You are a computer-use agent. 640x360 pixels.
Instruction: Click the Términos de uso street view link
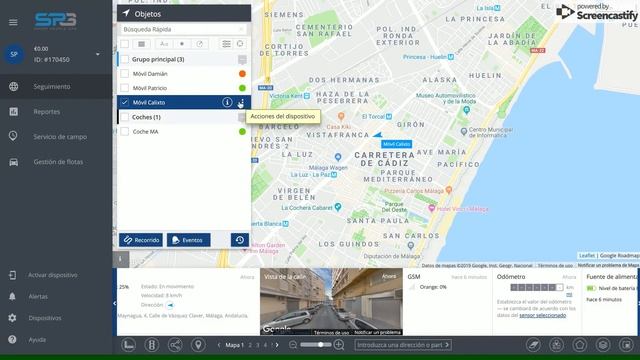tap(331, 333)
